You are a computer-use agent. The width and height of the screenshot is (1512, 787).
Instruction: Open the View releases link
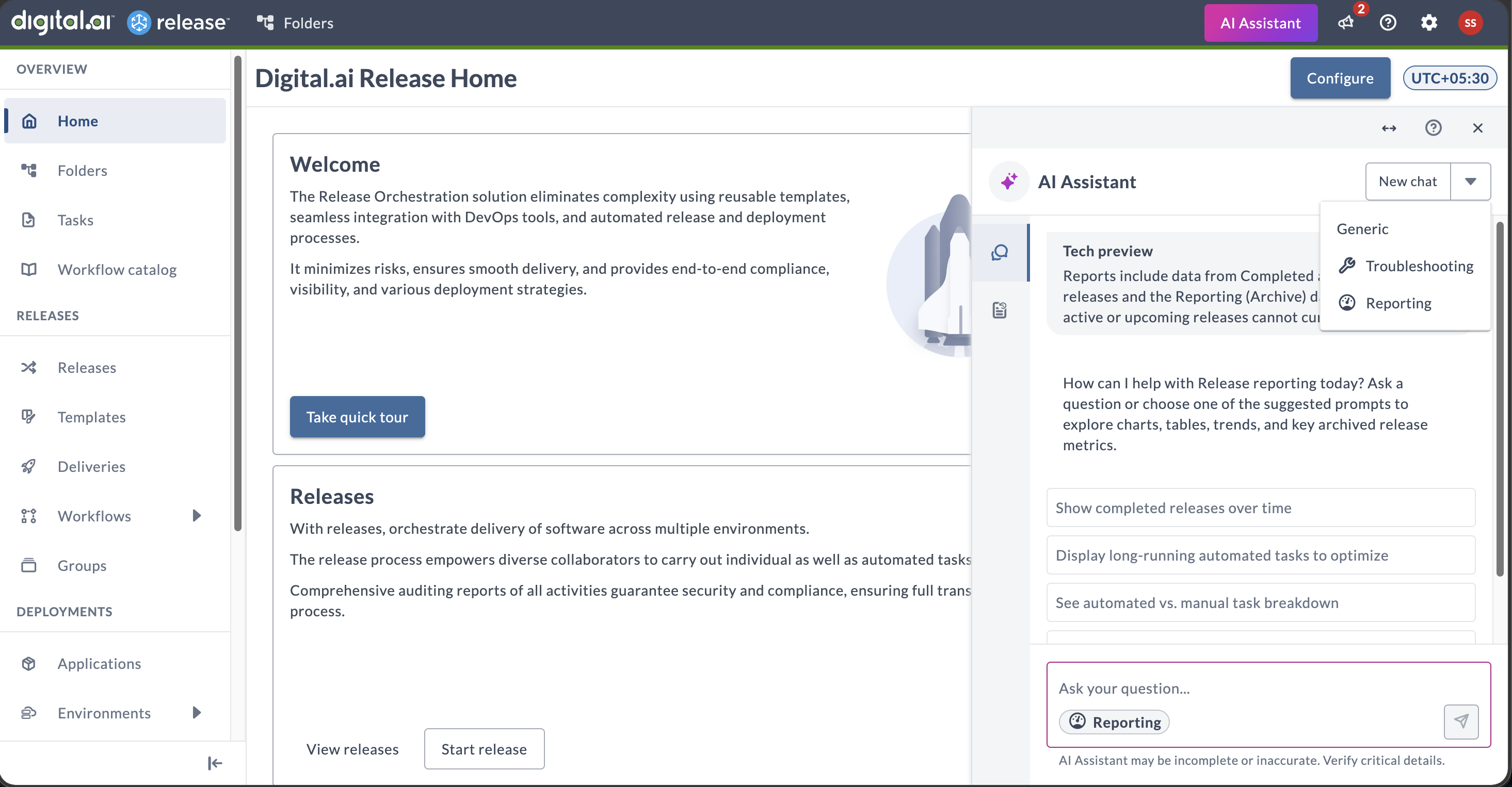click(352, 748)
